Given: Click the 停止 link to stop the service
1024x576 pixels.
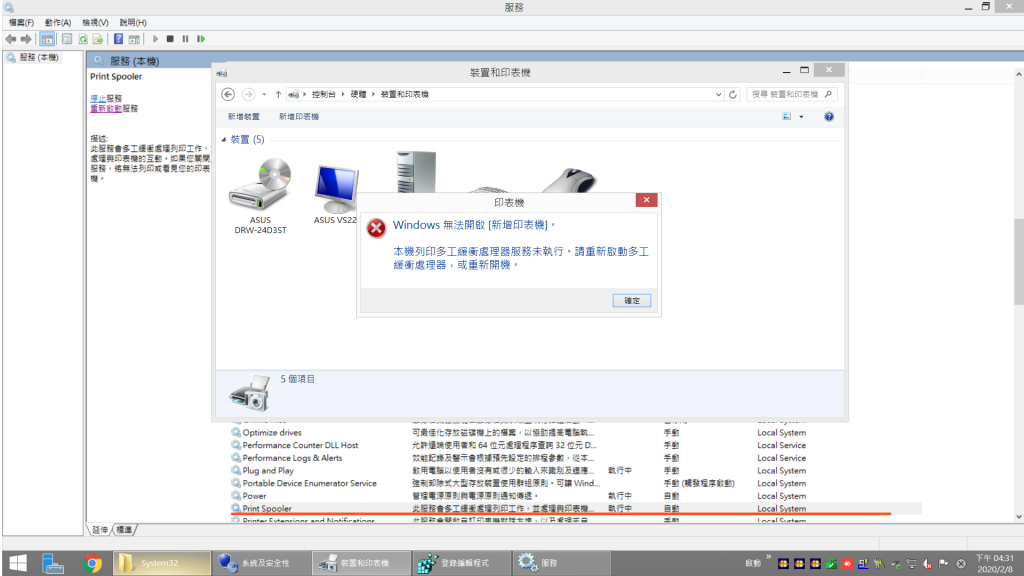Looking at the screenshot, I should pos(98,99).
